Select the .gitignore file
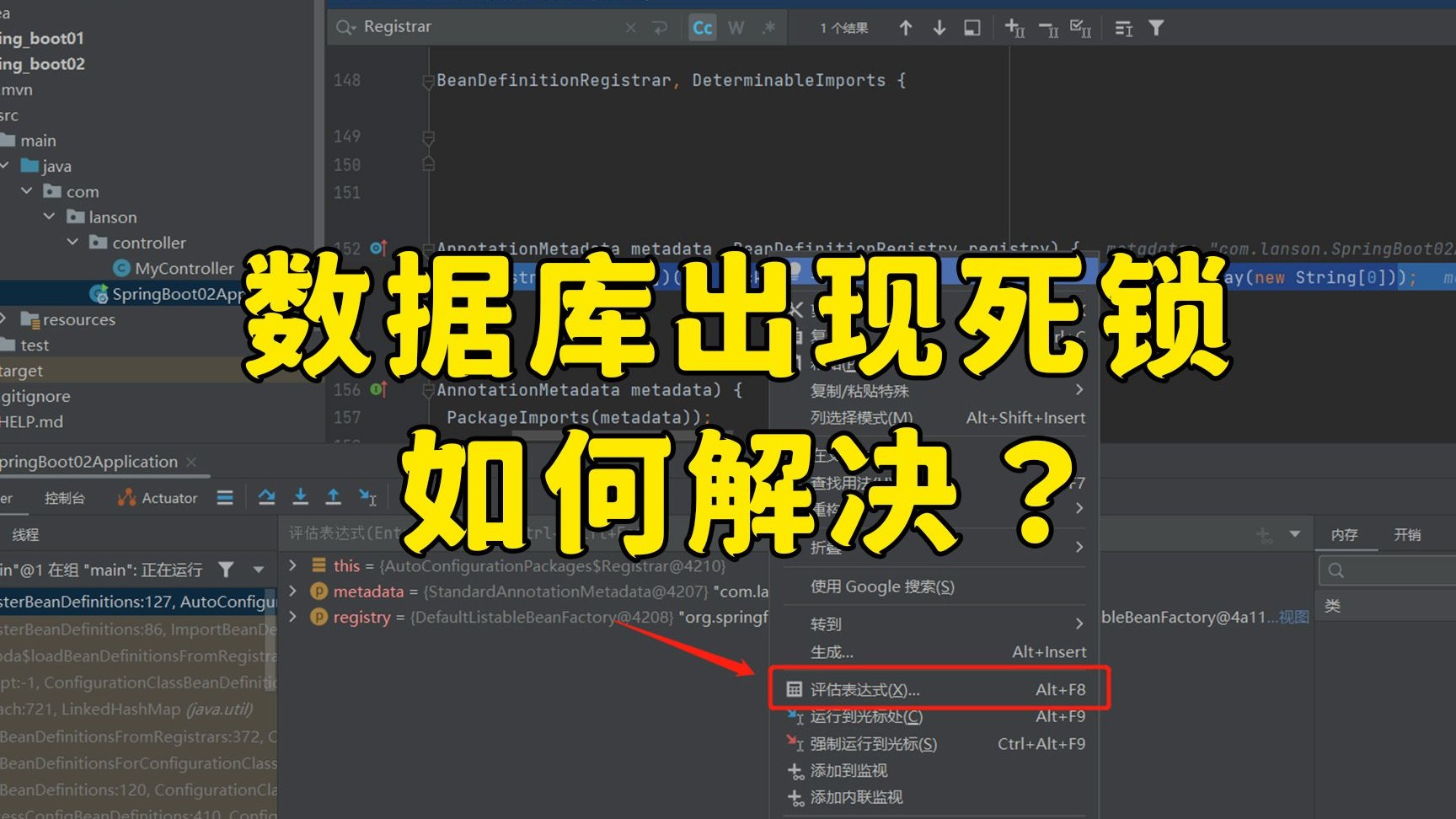This screenshot has width=1456, height=819. click(35, 396)
